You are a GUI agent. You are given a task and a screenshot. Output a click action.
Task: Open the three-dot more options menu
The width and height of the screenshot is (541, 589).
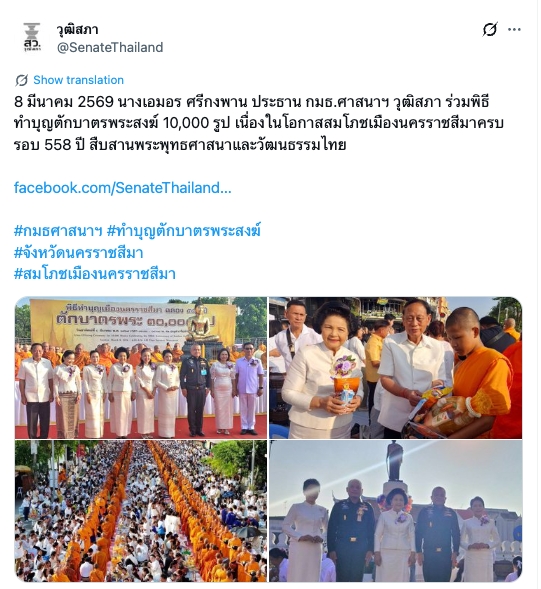pyautogui.click(x=514, y=30)
